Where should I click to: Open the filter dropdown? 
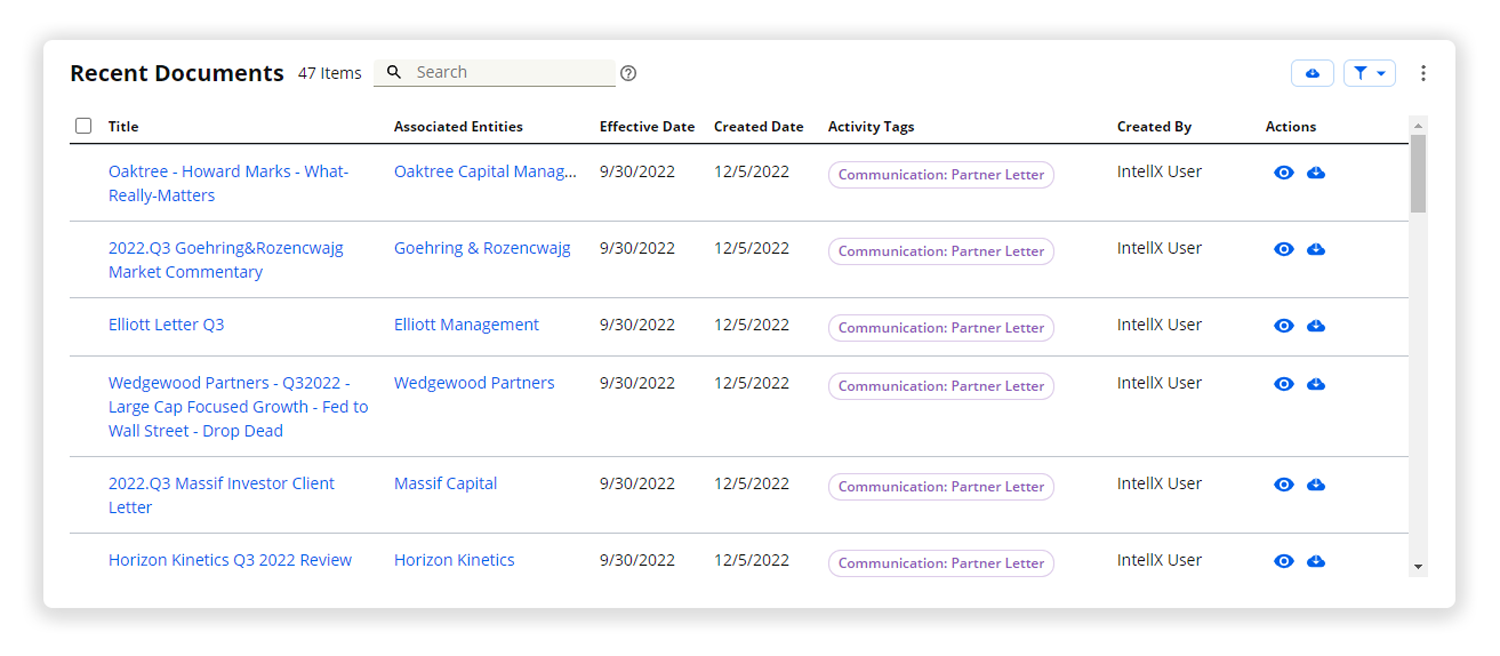(x=1369, y=73)
